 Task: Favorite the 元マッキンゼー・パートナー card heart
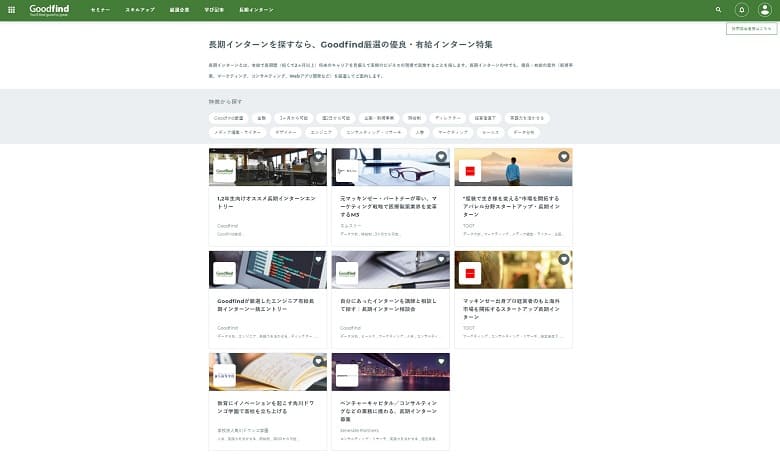pos(441,157)
